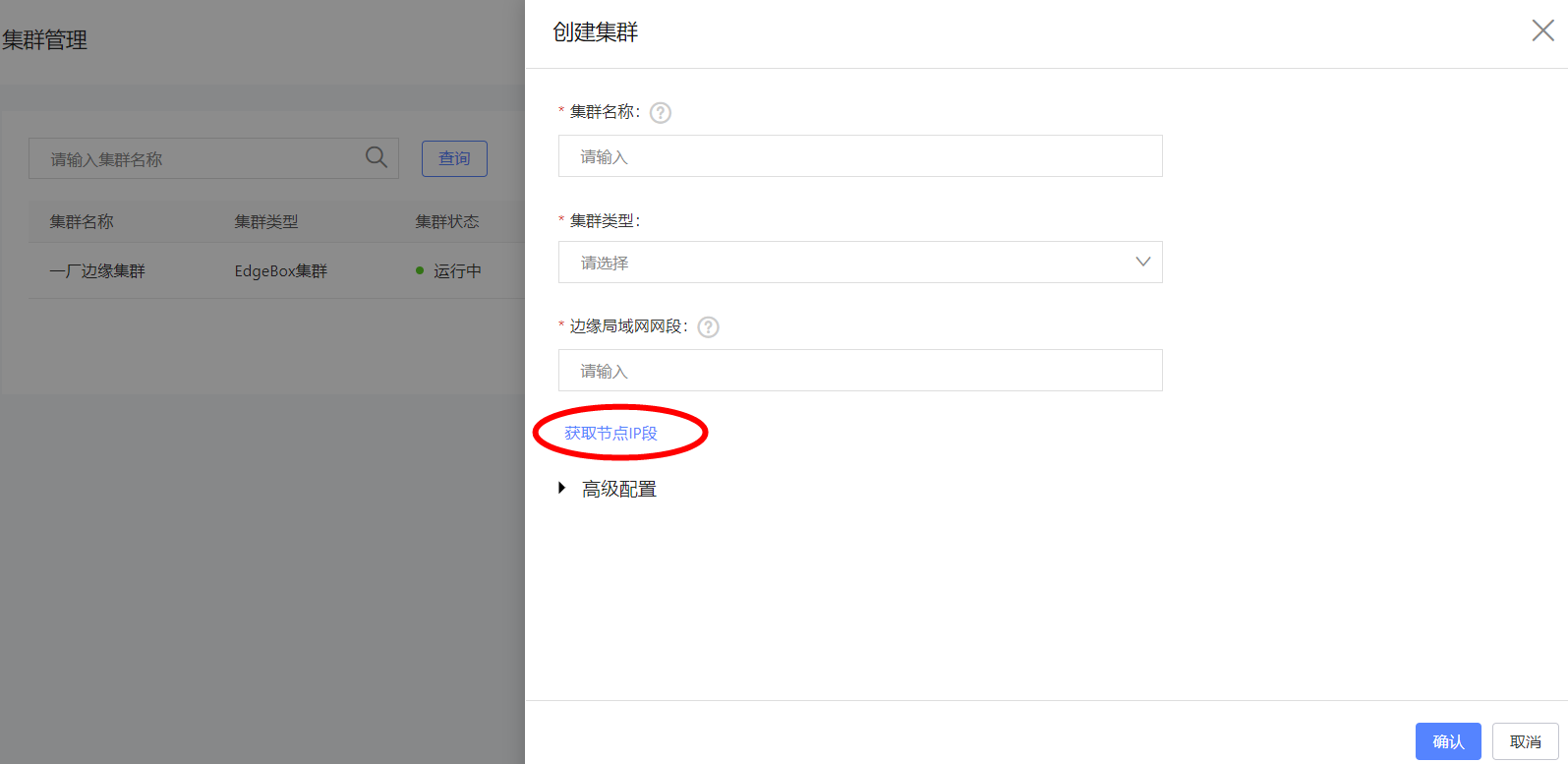Open the 集群类型 dropdown arrow
1568x764 pixels.
click(1142, 262)
